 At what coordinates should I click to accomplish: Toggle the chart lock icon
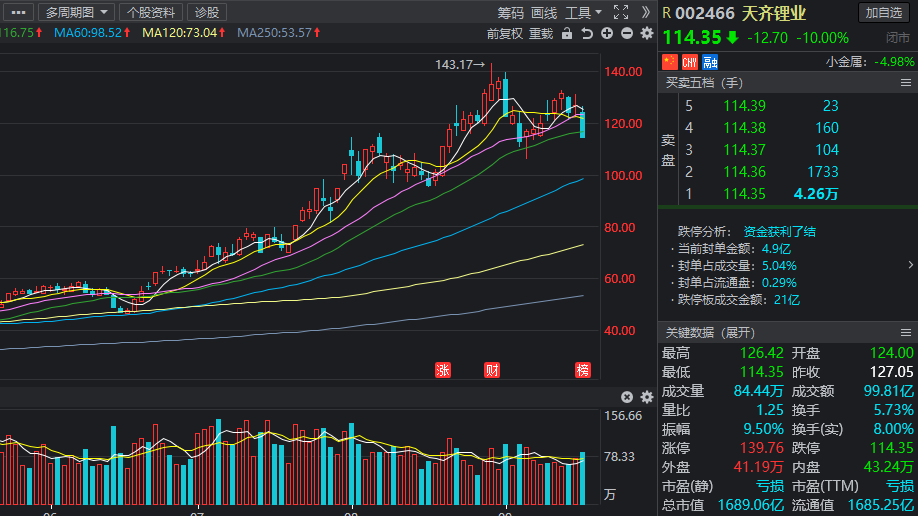tap(567, 33)
